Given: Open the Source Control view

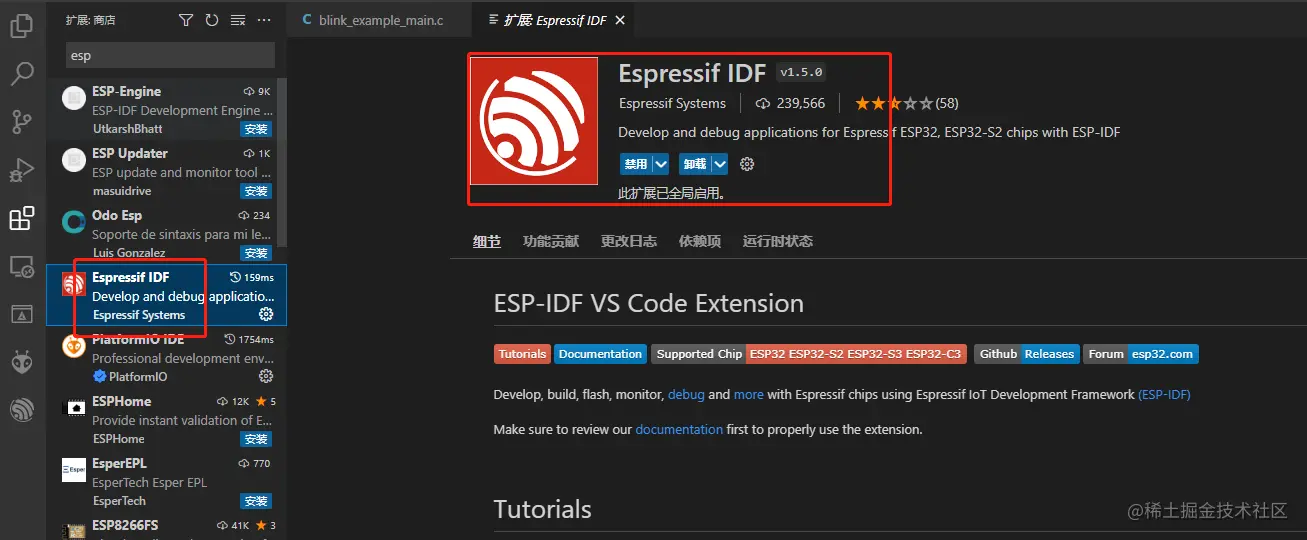Looking at the screenshot, I should click(21, 122).
